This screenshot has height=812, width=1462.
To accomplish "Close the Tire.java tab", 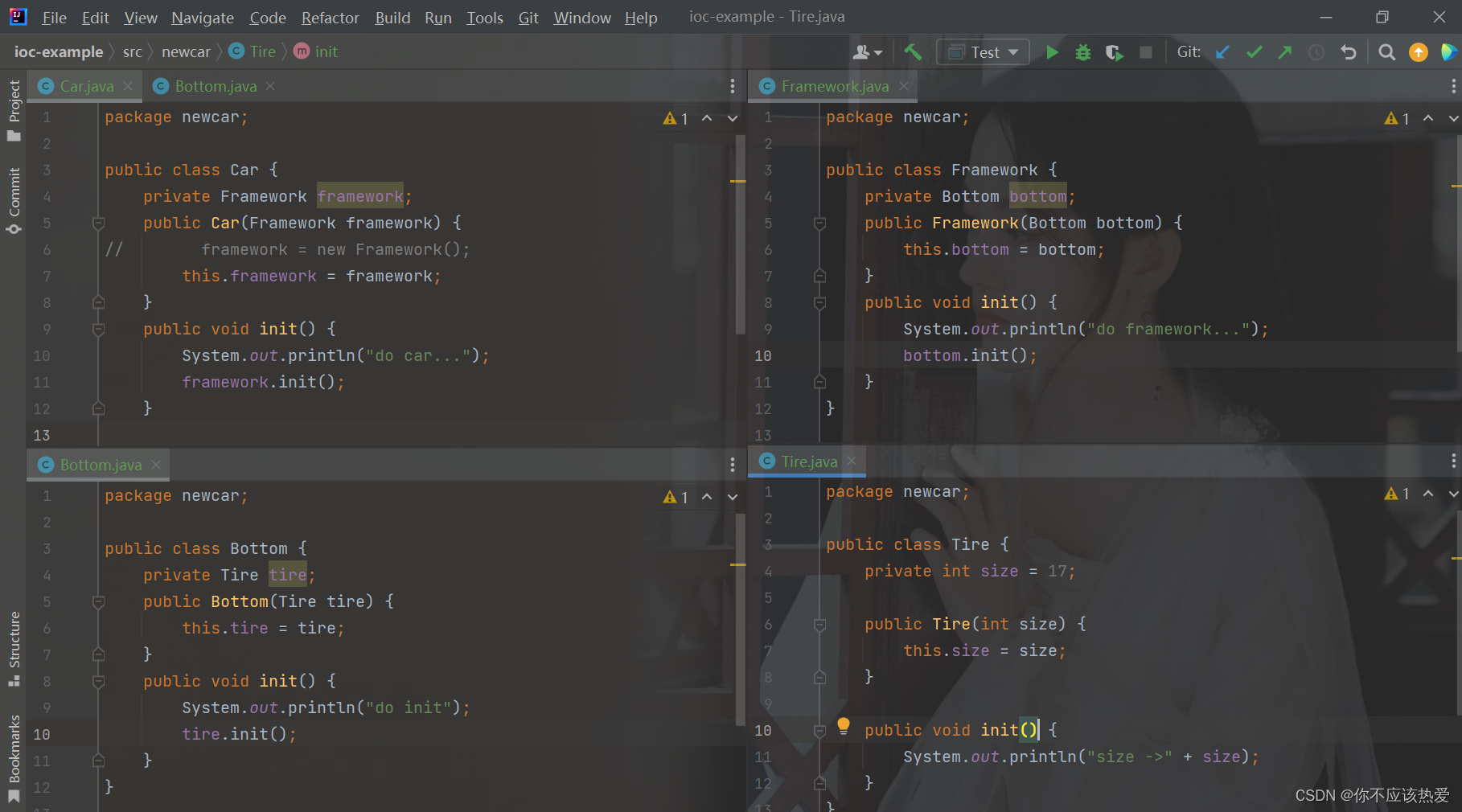I will click(x=852, y=461).
